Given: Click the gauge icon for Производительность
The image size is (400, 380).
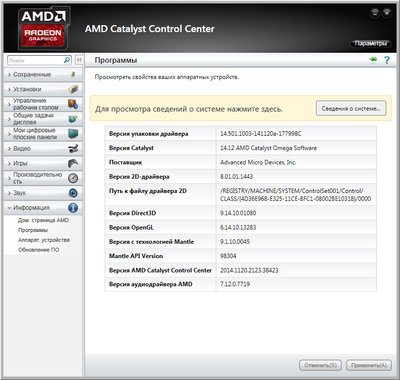Looking at the screenshot, I should (x=73, y=178).
